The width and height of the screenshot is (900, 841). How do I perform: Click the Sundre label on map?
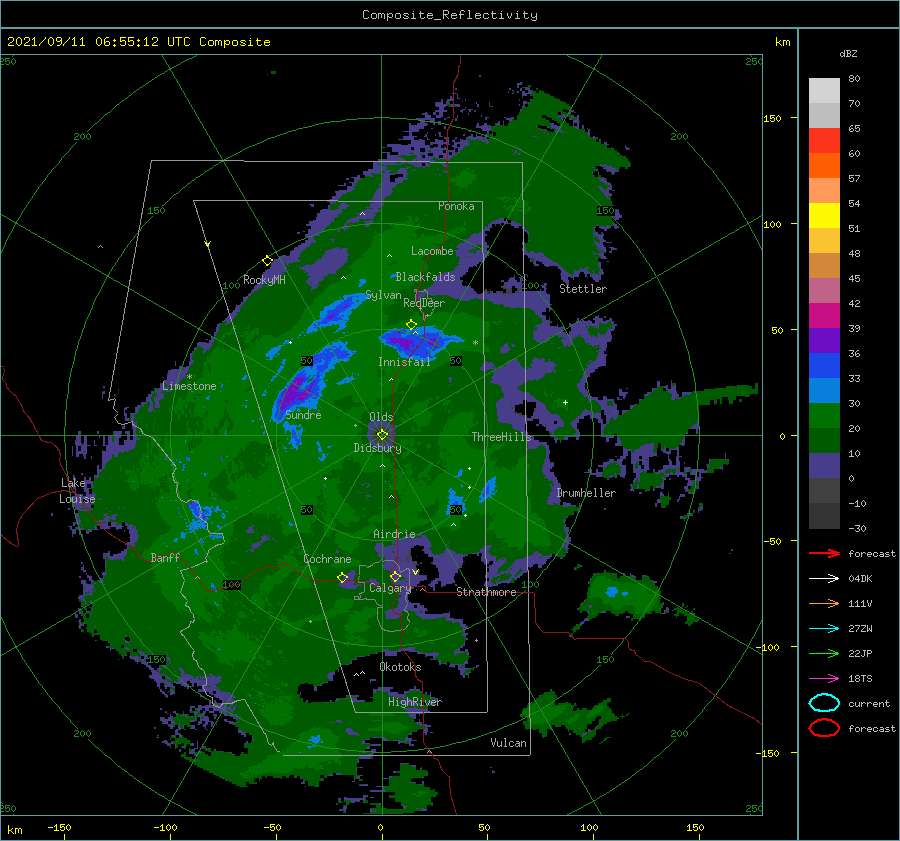pos(303,414)
